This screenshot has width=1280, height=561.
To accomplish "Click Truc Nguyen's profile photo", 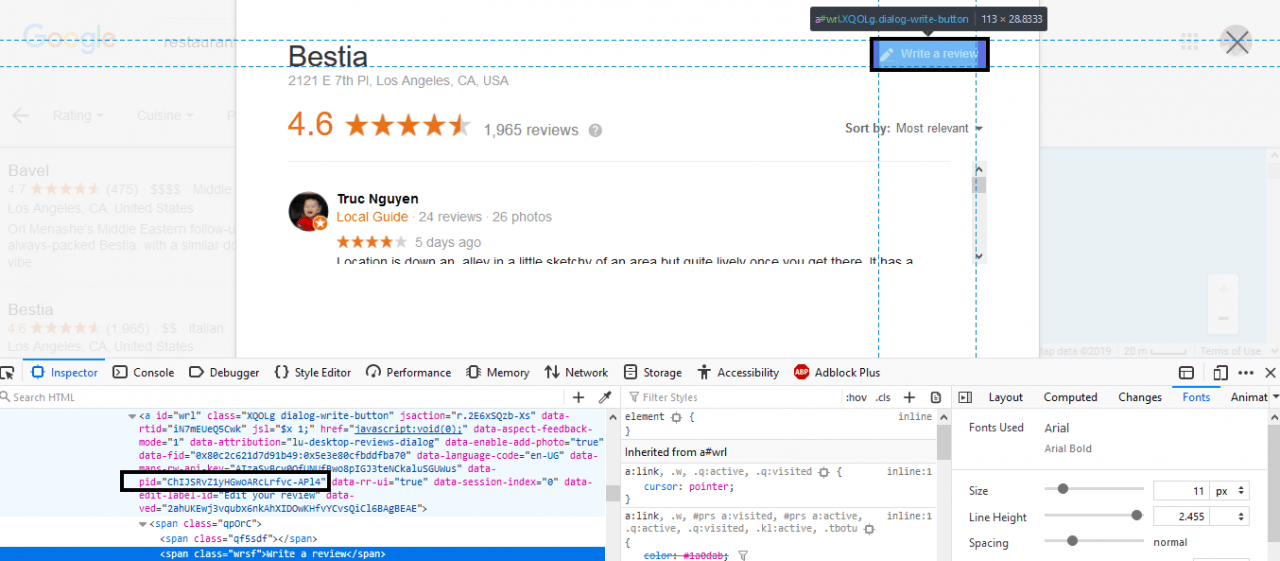I will [x=308, y=211].
